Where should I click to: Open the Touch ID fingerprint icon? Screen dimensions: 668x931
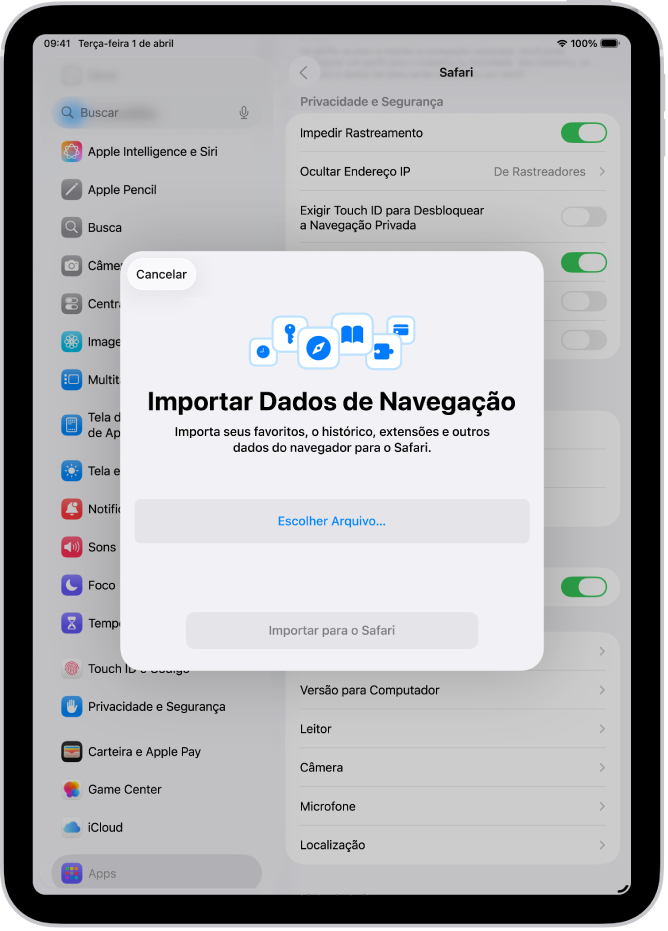[x=71, y=669]
